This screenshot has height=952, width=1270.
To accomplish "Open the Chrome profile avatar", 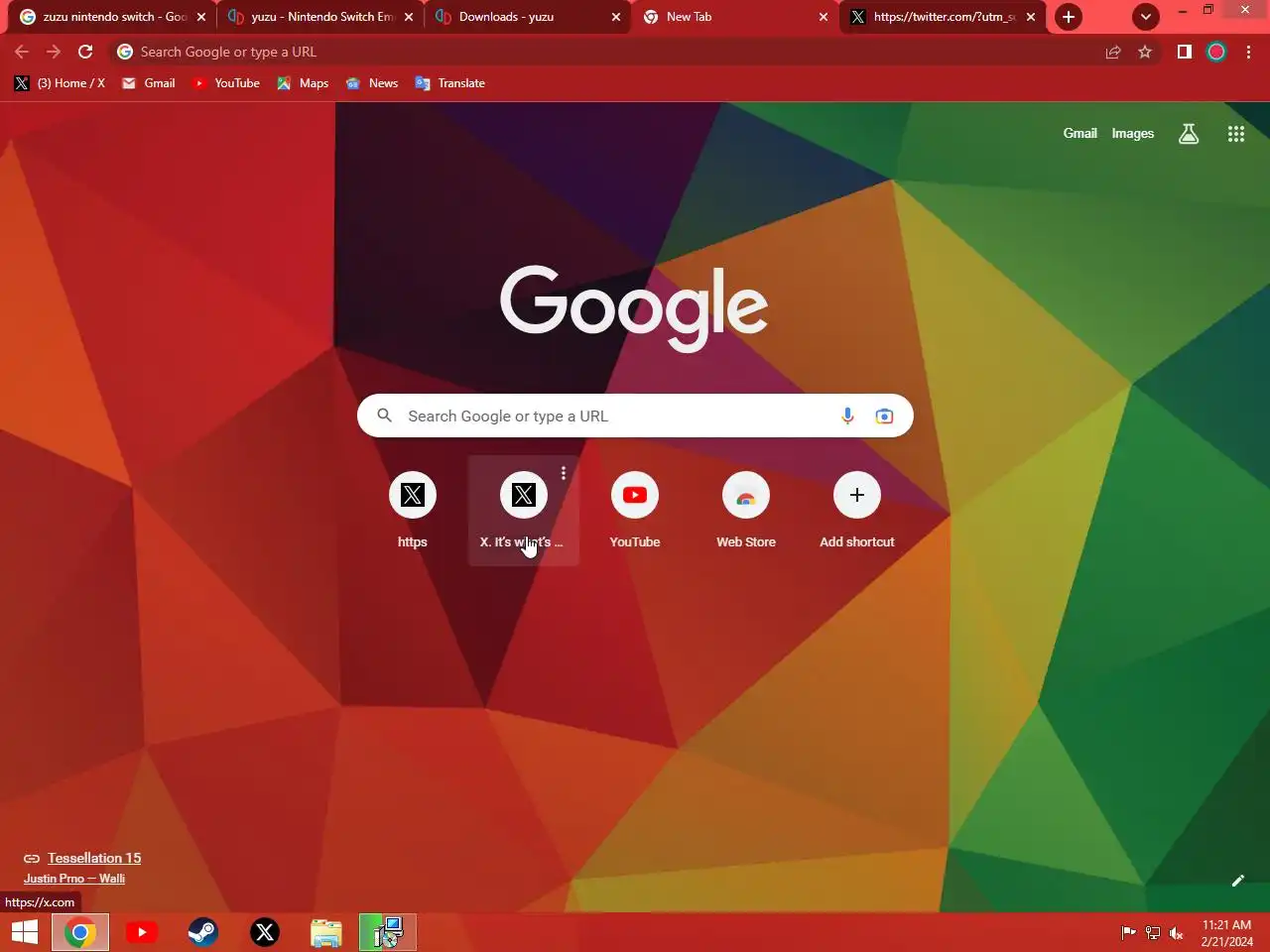I will [x=1216, y=52].
